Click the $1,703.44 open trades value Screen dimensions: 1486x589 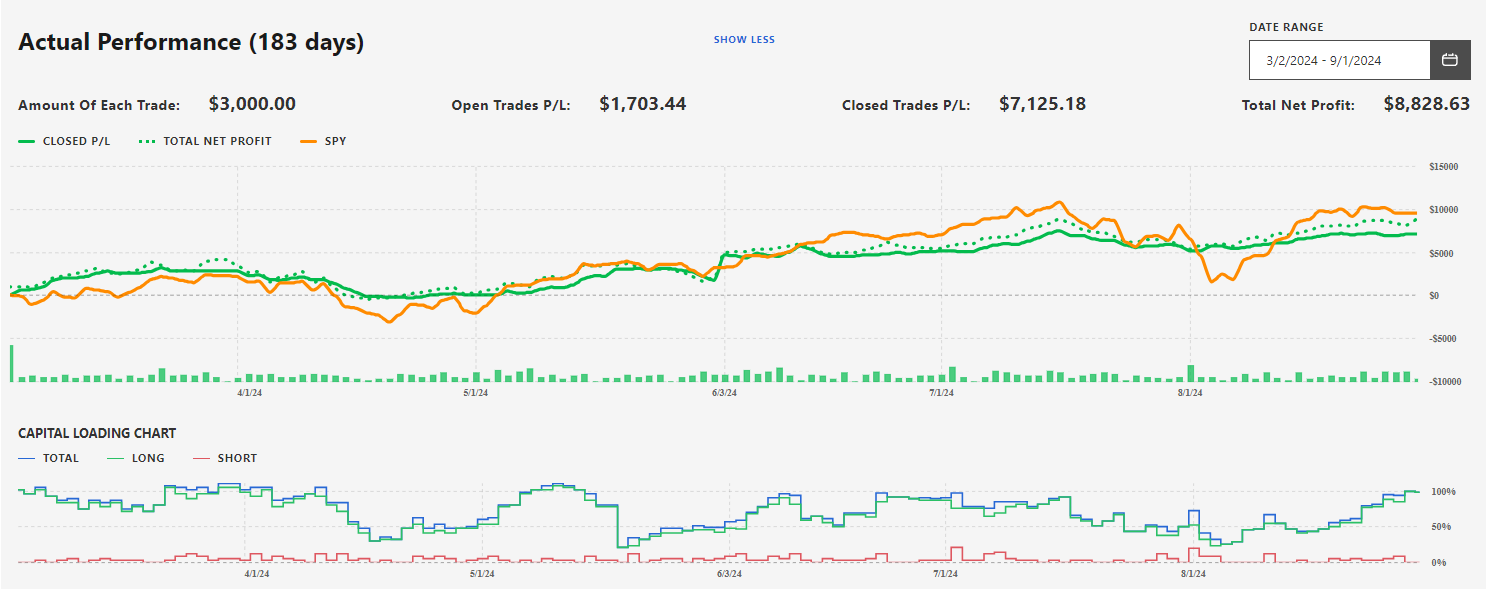[643, 103]
